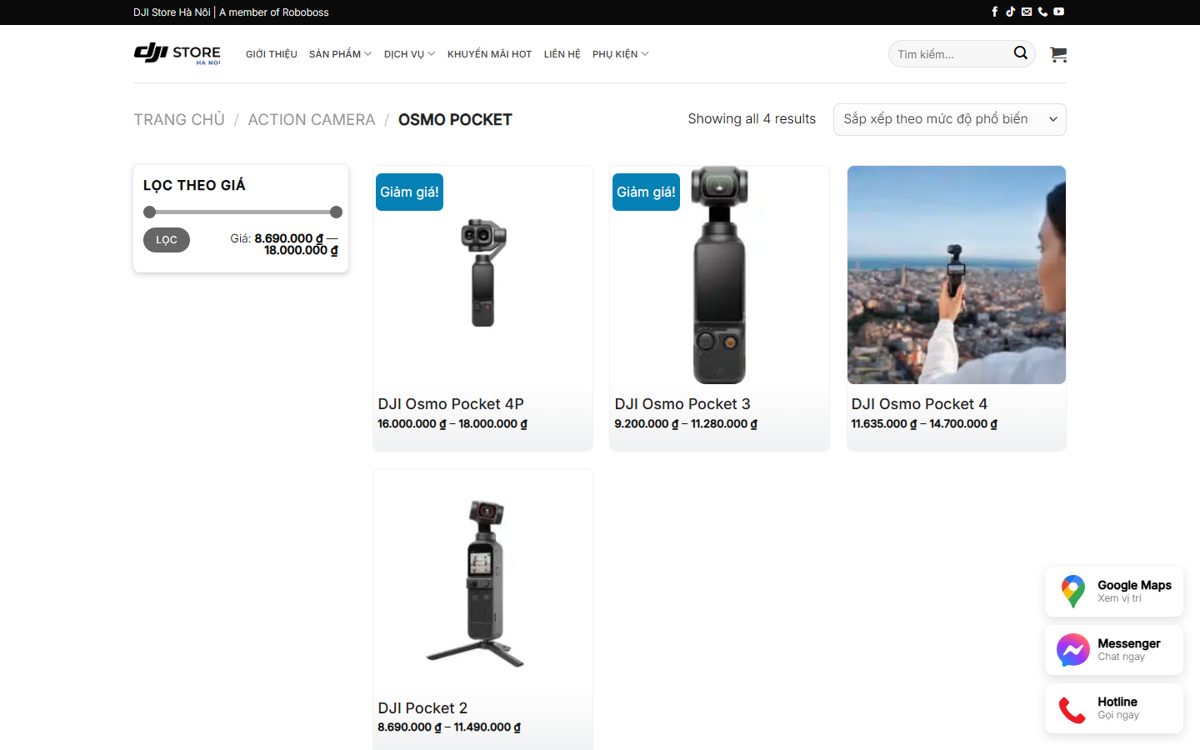Click price '11.635.000 ₫ – 14.700.000 ₫'
Image resolution: width=1200 pixels, height=750 pixels.
(924, 424)
